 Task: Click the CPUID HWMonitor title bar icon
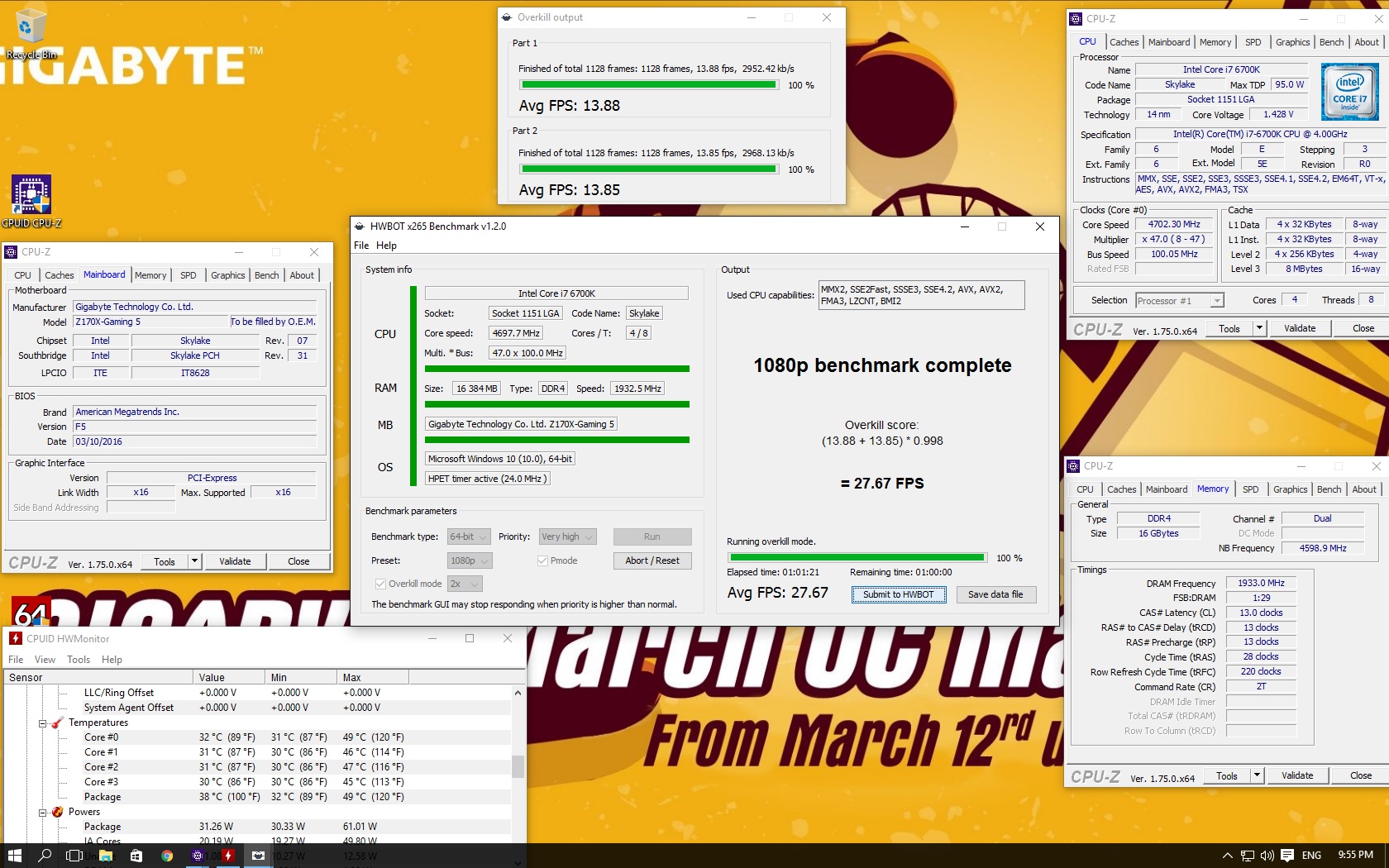click(16, 638)
